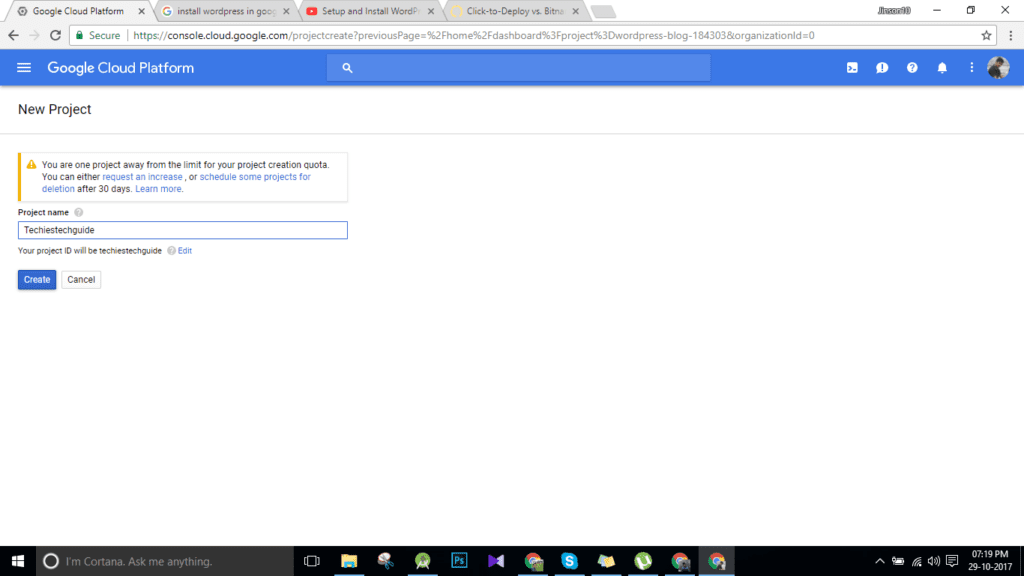Show notifications via the bell icon
The width and height of the screenshot is (1024, 576).
click(942, 68)
